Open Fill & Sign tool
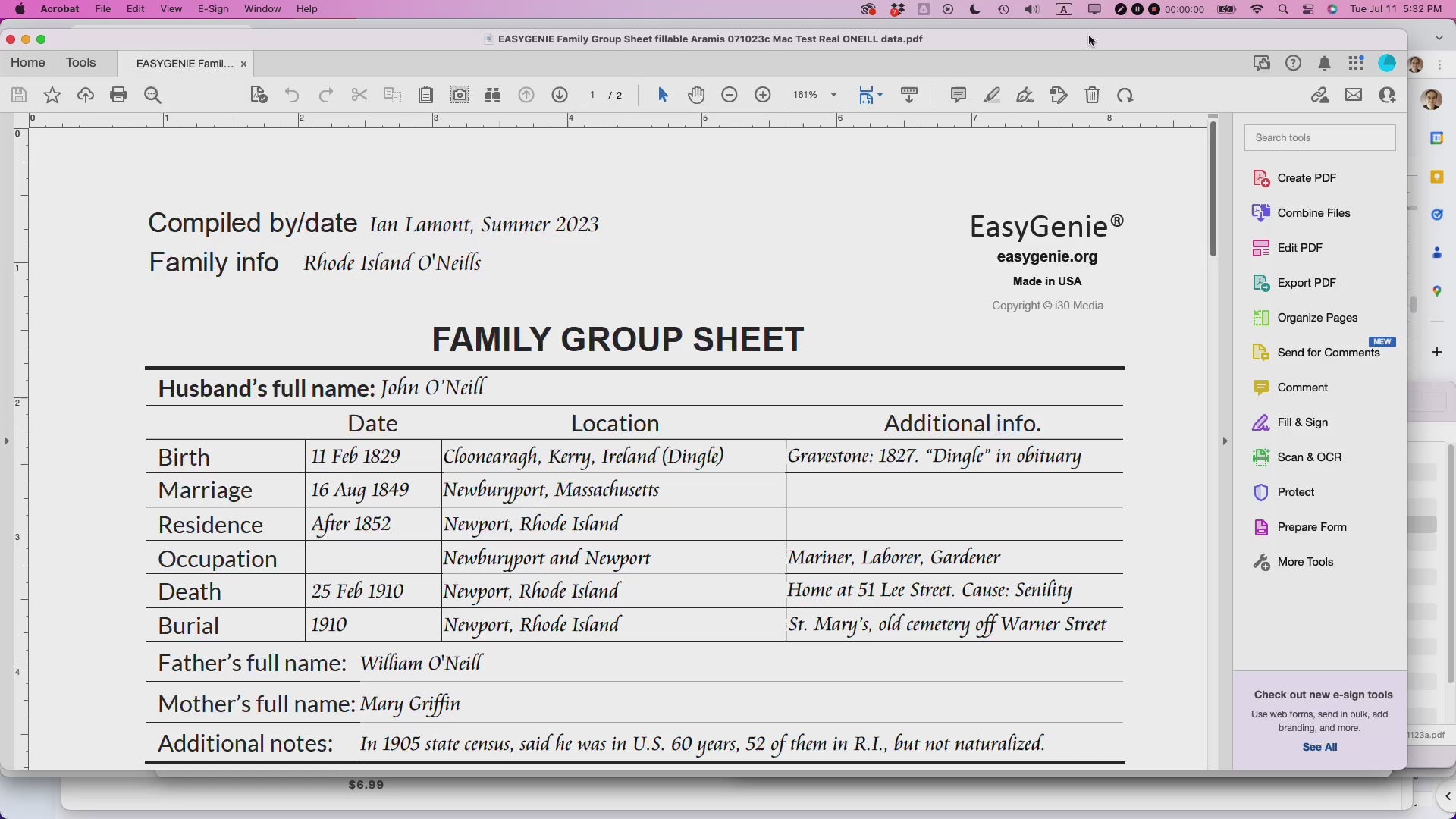The height and width of the screenshot is (819, 1456). click(1302, 422)
